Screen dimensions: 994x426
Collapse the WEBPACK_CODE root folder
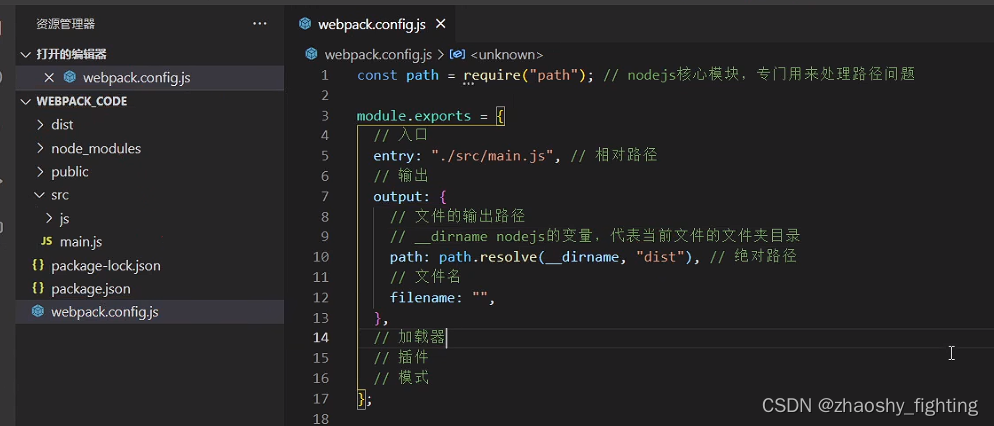point(25,101)
